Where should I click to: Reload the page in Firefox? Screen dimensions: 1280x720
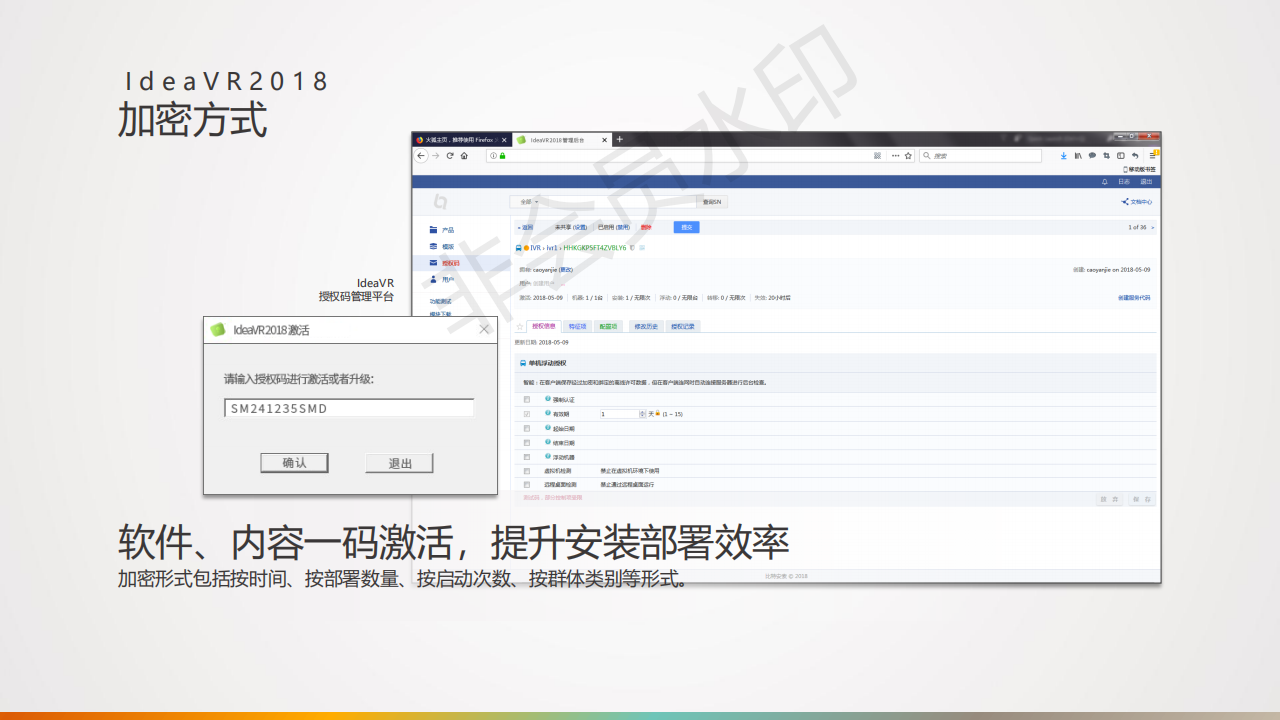[x=450, y=156]
